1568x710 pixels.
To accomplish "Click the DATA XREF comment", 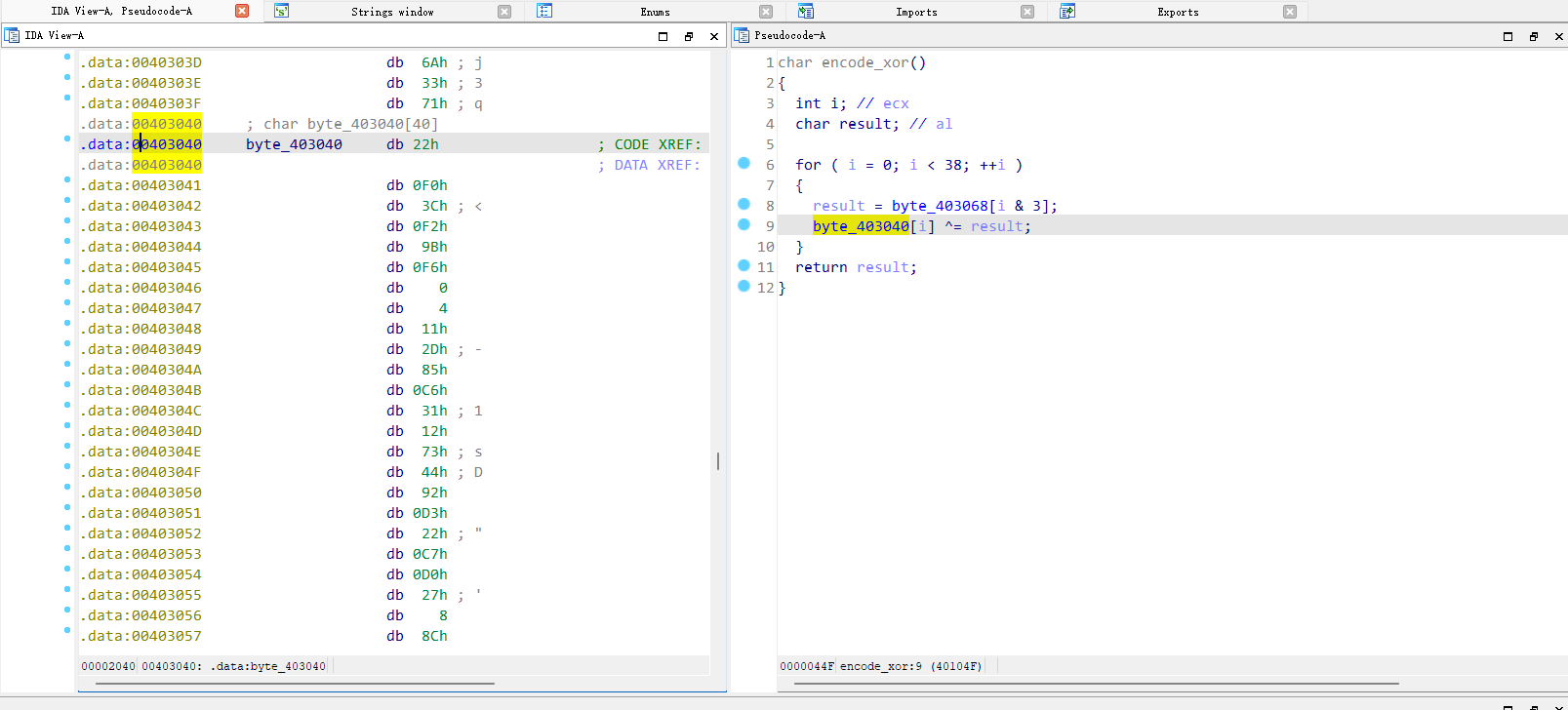I will coord(649,165).
